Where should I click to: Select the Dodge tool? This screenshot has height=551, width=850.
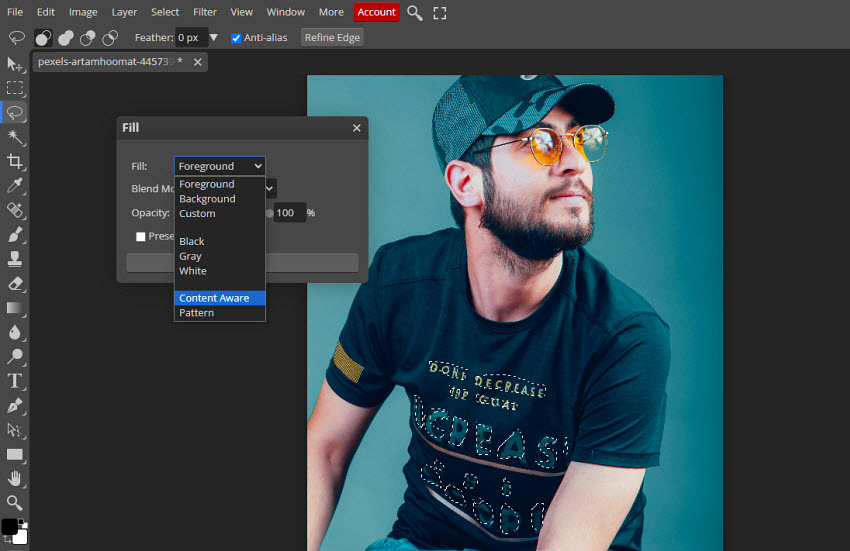pyautogui.click(x=15, y=356)
